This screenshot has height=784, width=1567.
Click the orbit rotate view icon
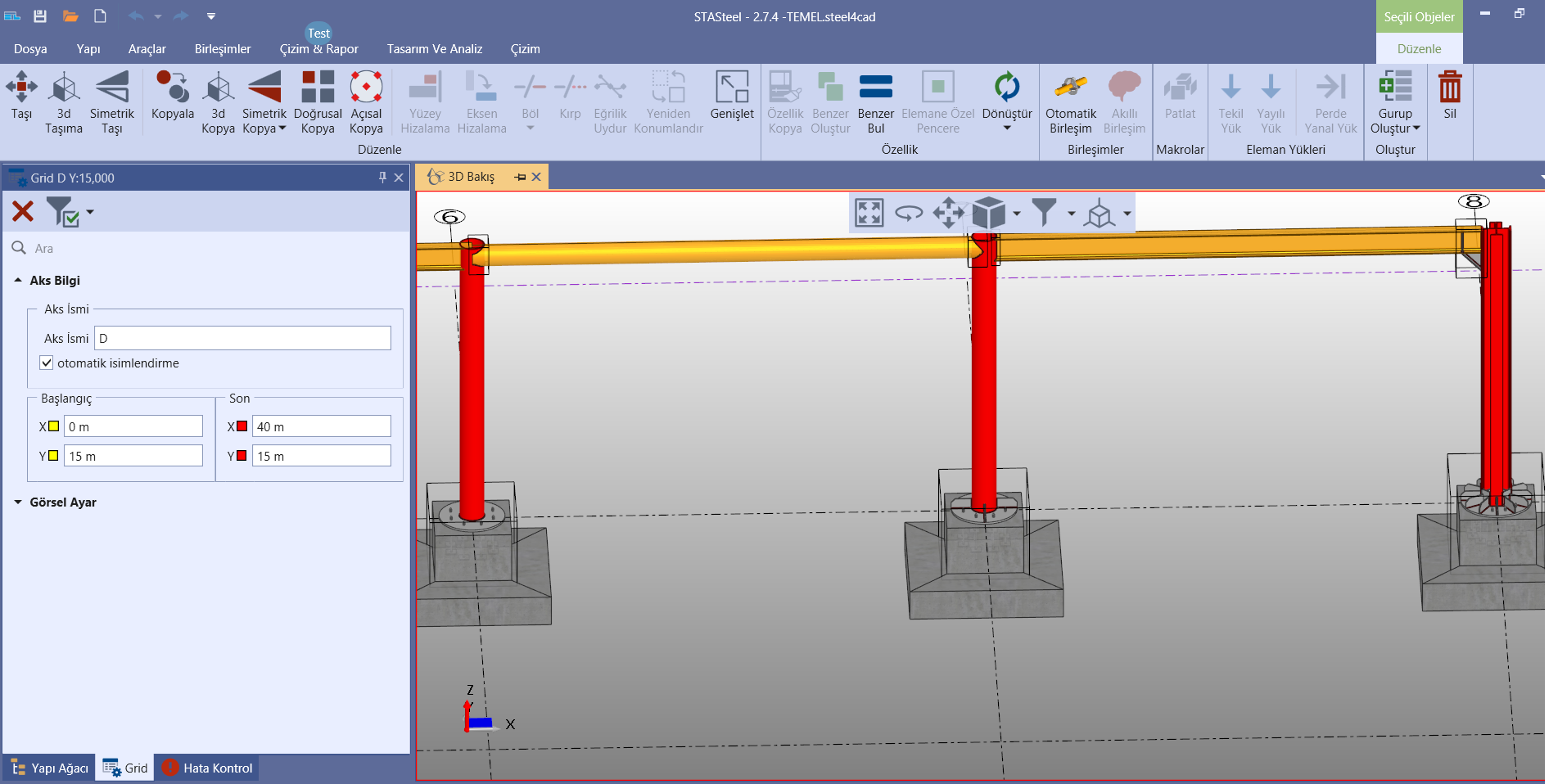point(909,213)
